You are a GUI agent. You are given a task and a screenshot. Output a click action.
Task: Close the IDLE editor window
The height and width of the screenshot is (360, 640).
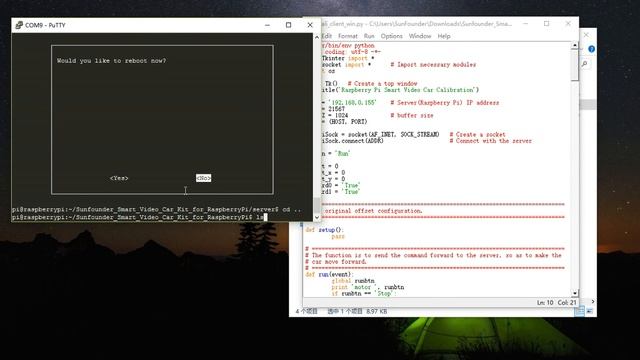coord(568,24)
